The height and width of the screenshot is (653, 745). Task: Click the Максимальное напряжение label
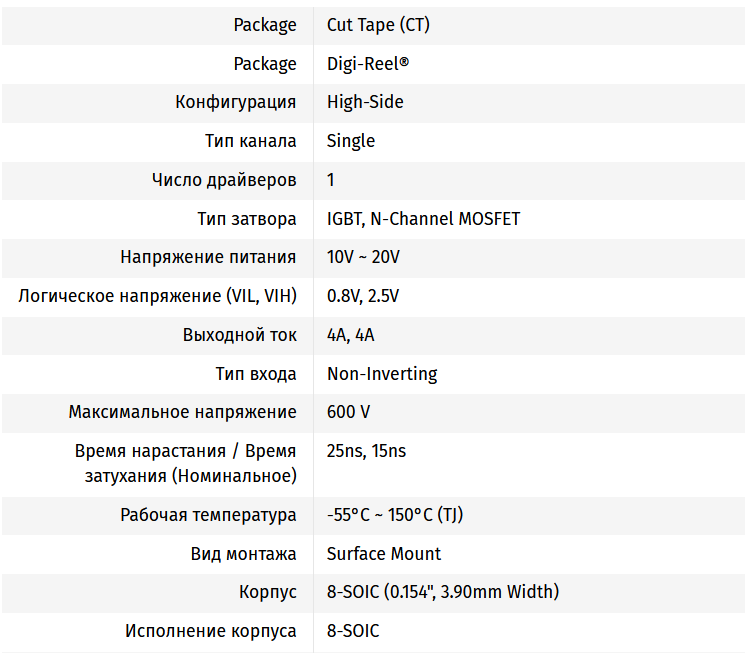coord(183,412)
